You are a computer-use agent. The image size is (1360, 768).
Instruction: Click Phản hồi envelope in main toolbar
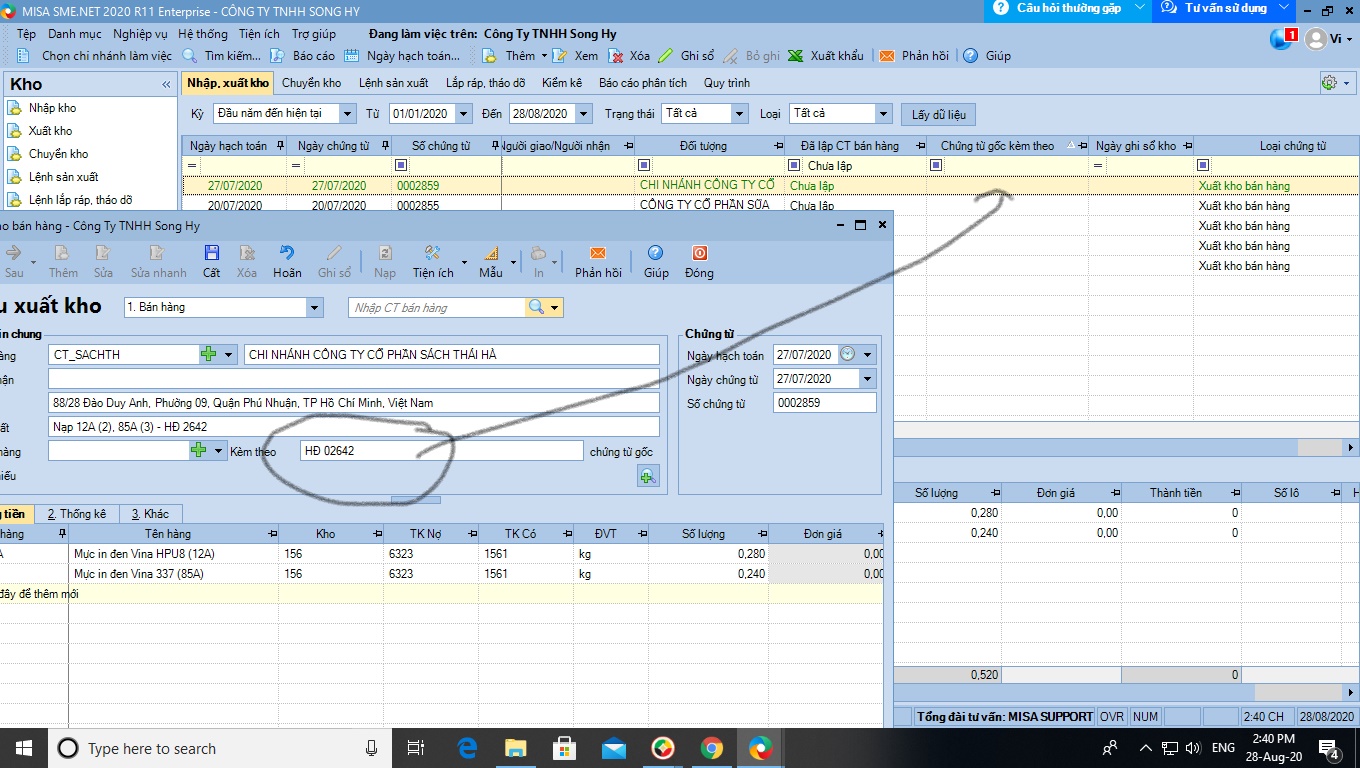tap(887, 56)
